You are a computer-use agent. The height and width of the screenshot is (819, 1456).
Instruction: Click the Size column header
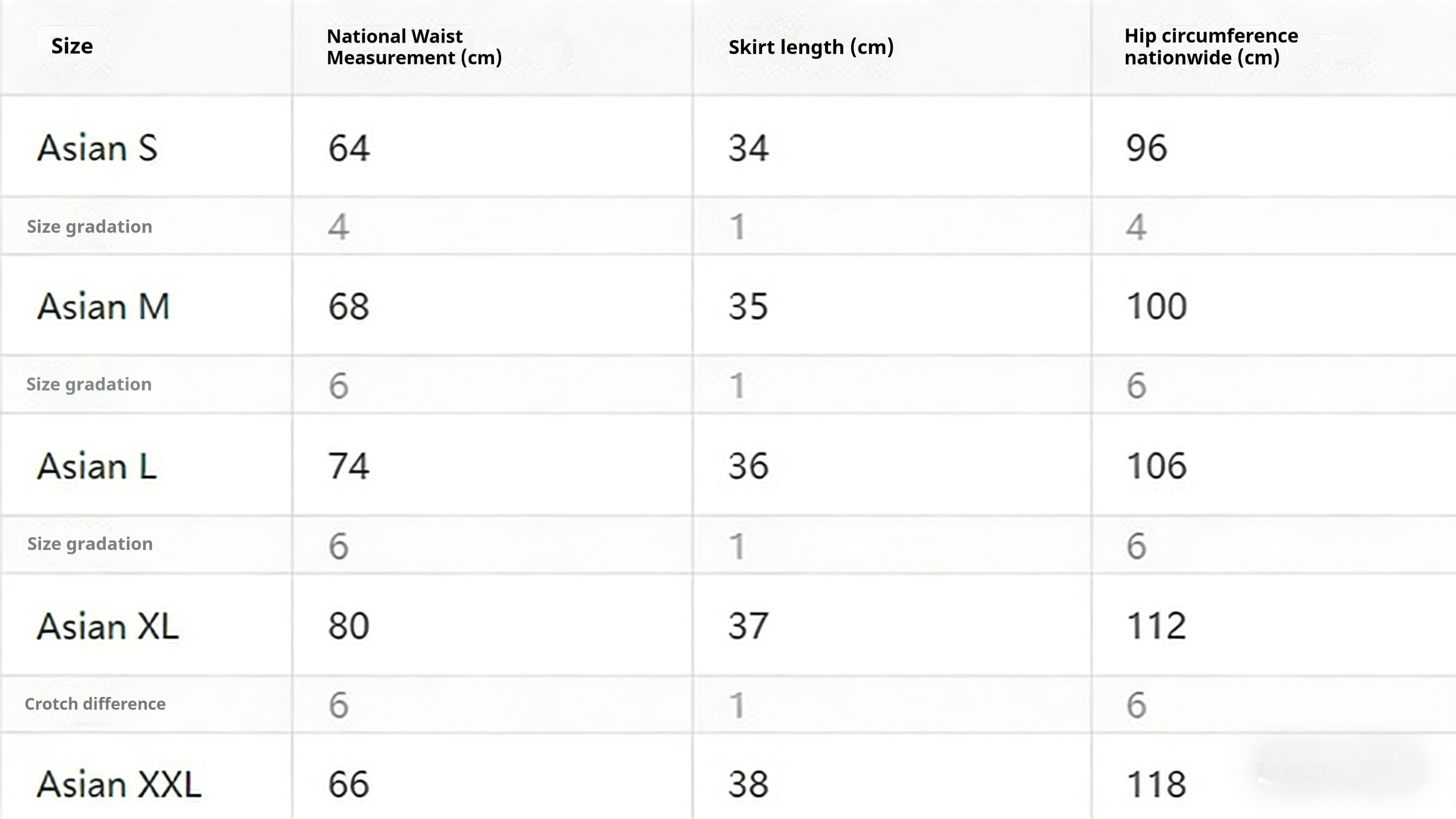(72, 46)
